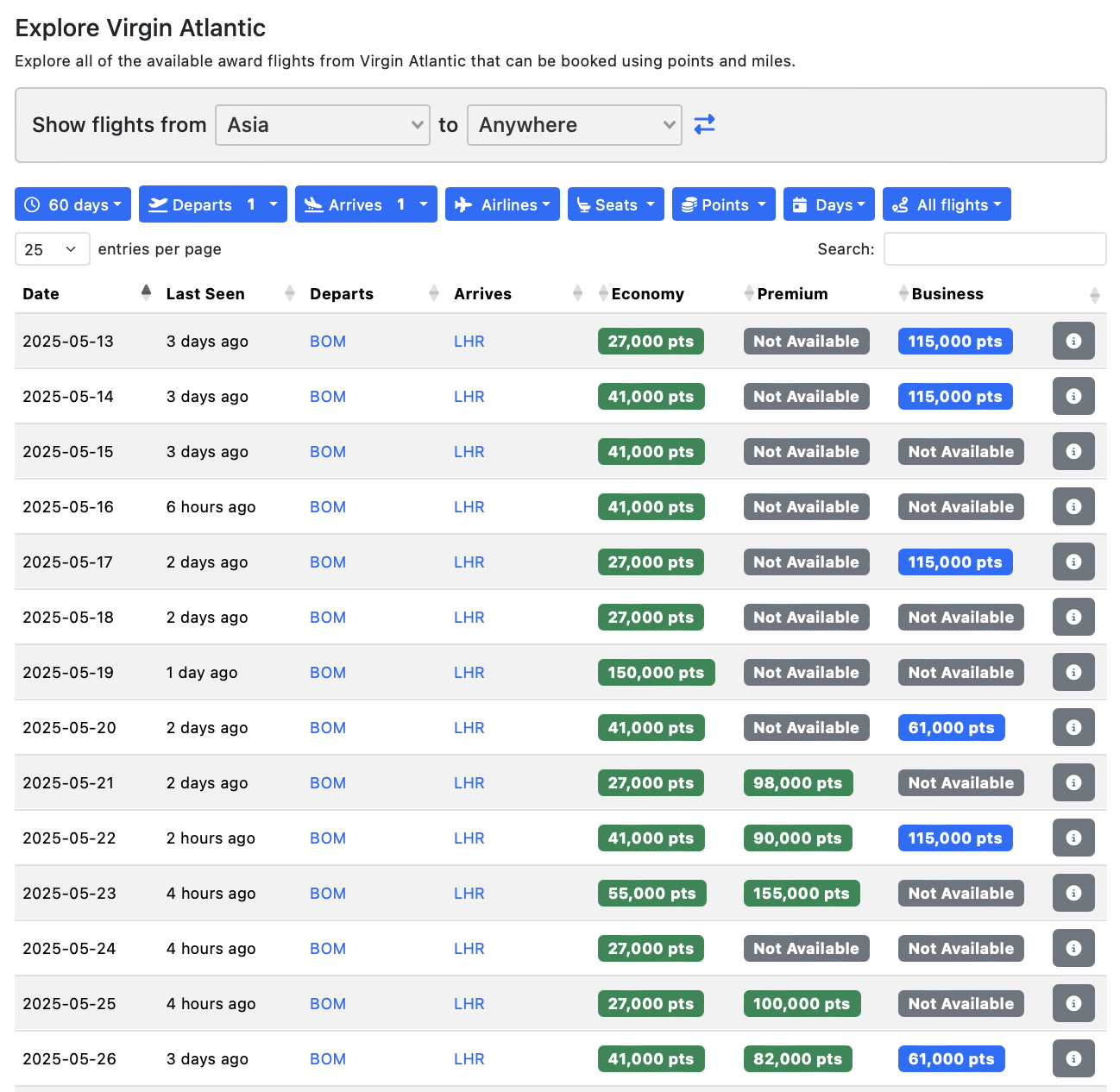Swap origin and destination with the arrows icon
The width and height of the screenshot is (1120, 1092).
pyautogui.click(x=704, y=124)
